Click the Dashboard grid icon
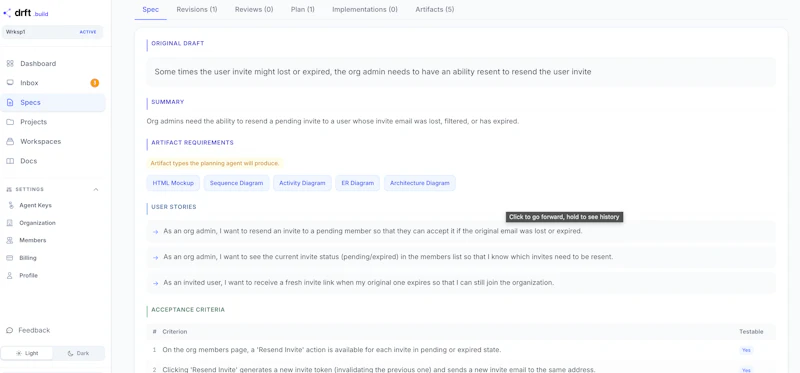Image resolution: width=800 pixels, height=373 pixels. click(x=10, y=64)
